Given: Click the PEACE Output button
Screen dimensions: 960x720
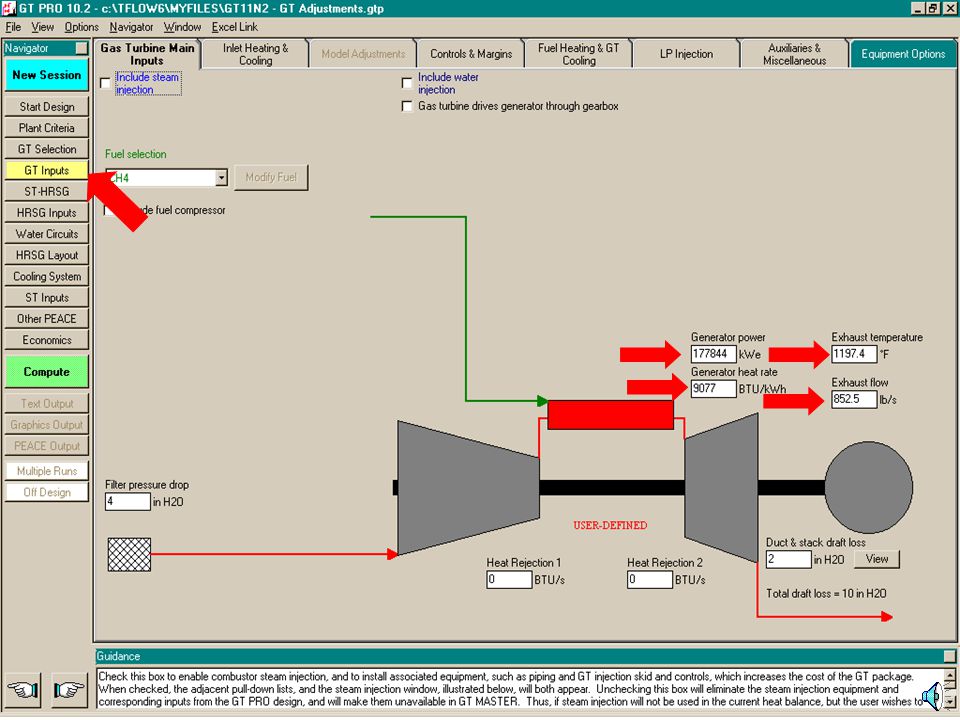Looking at the screenshot, I should click(47, 446).
